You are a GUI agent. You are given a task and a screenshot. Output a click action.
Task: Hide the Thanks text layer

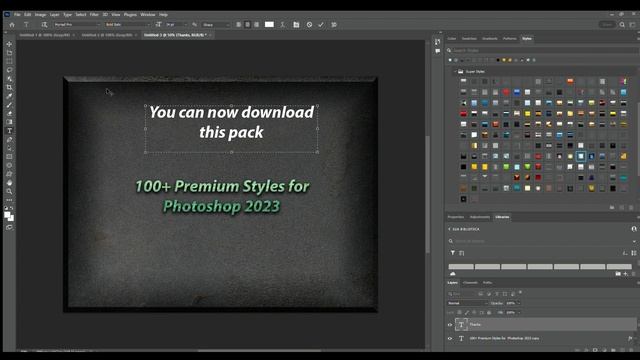[x=450, y=325]
